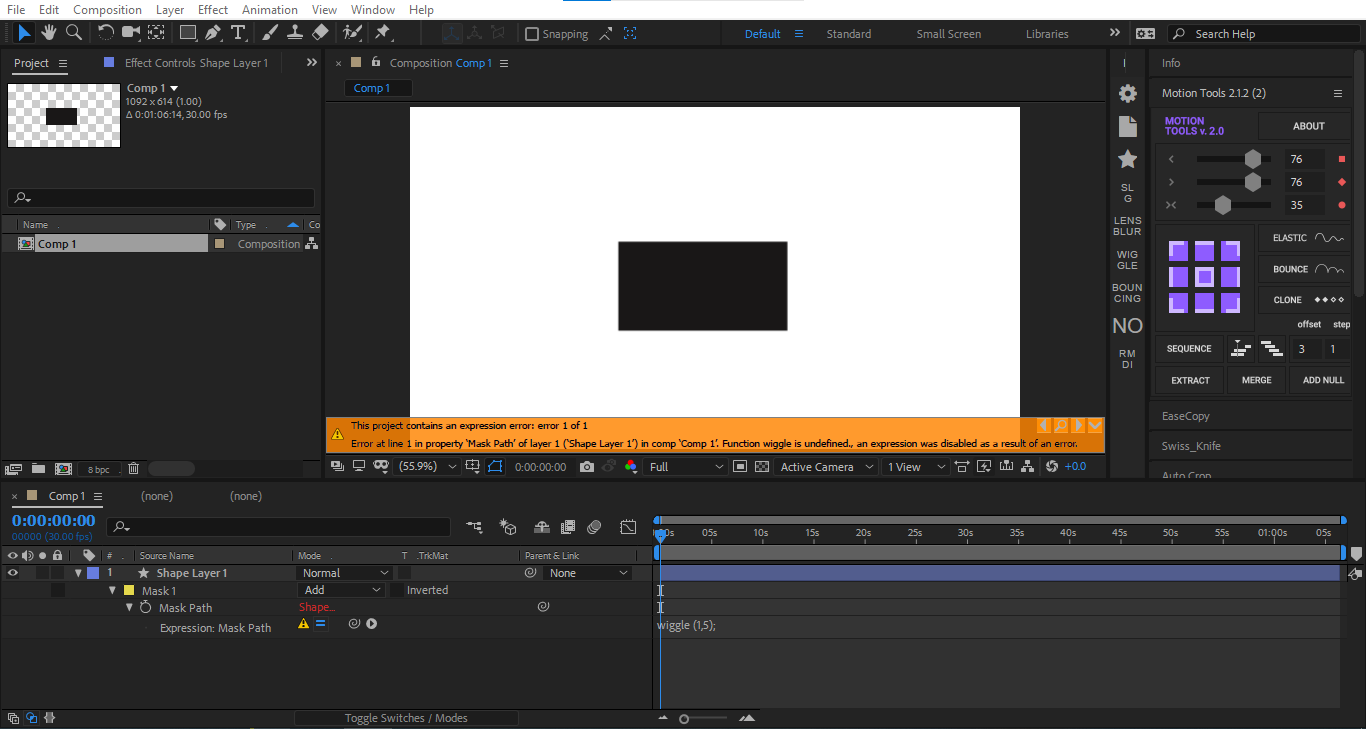Choose the Pen tool
The image size is (1366, 729).
click(213, 33)
